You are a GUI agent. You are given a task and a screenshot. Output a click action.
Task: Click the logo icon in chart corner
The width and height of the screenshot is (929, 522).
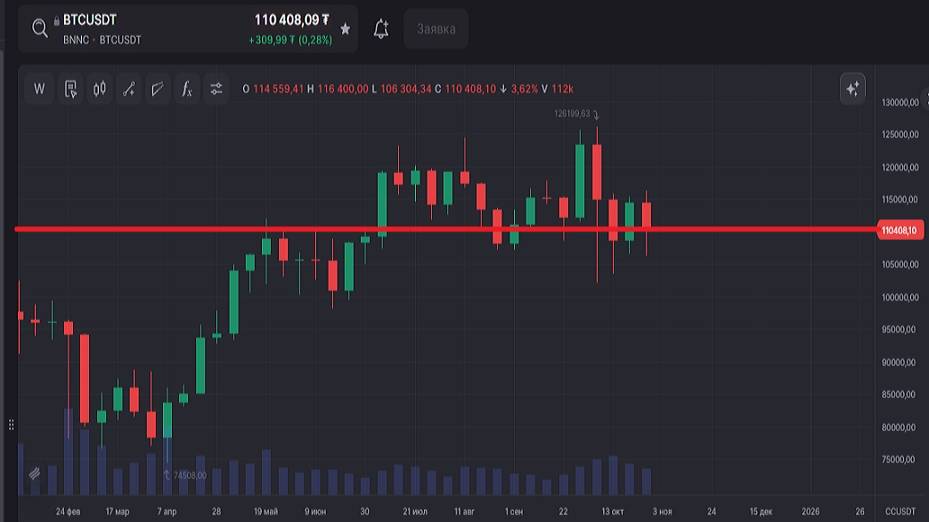34,473
